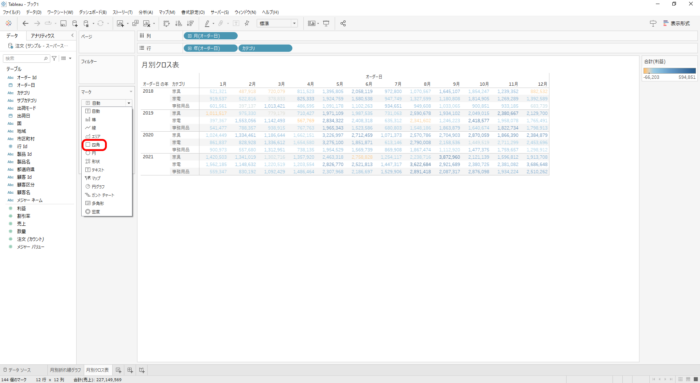
Task: Click the New story tab icon at the bottom
Action: click(142, 370)
